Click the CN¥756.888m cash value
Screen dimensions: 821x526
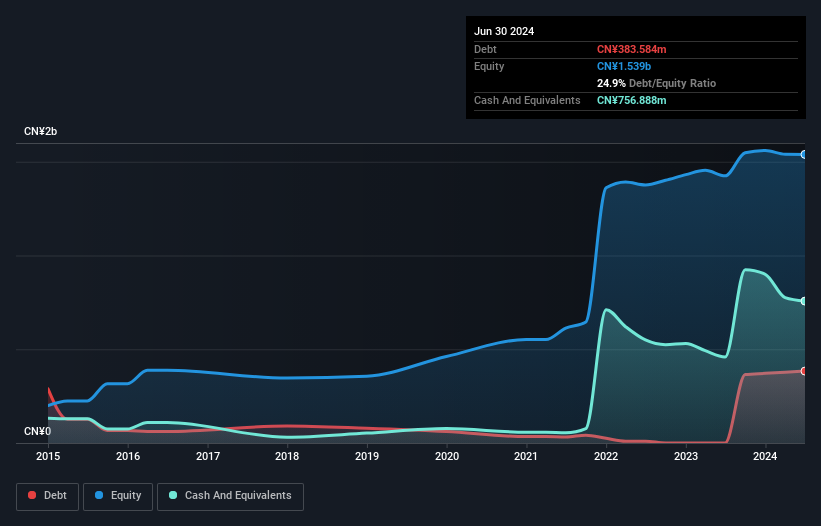[x=631, y=100]
